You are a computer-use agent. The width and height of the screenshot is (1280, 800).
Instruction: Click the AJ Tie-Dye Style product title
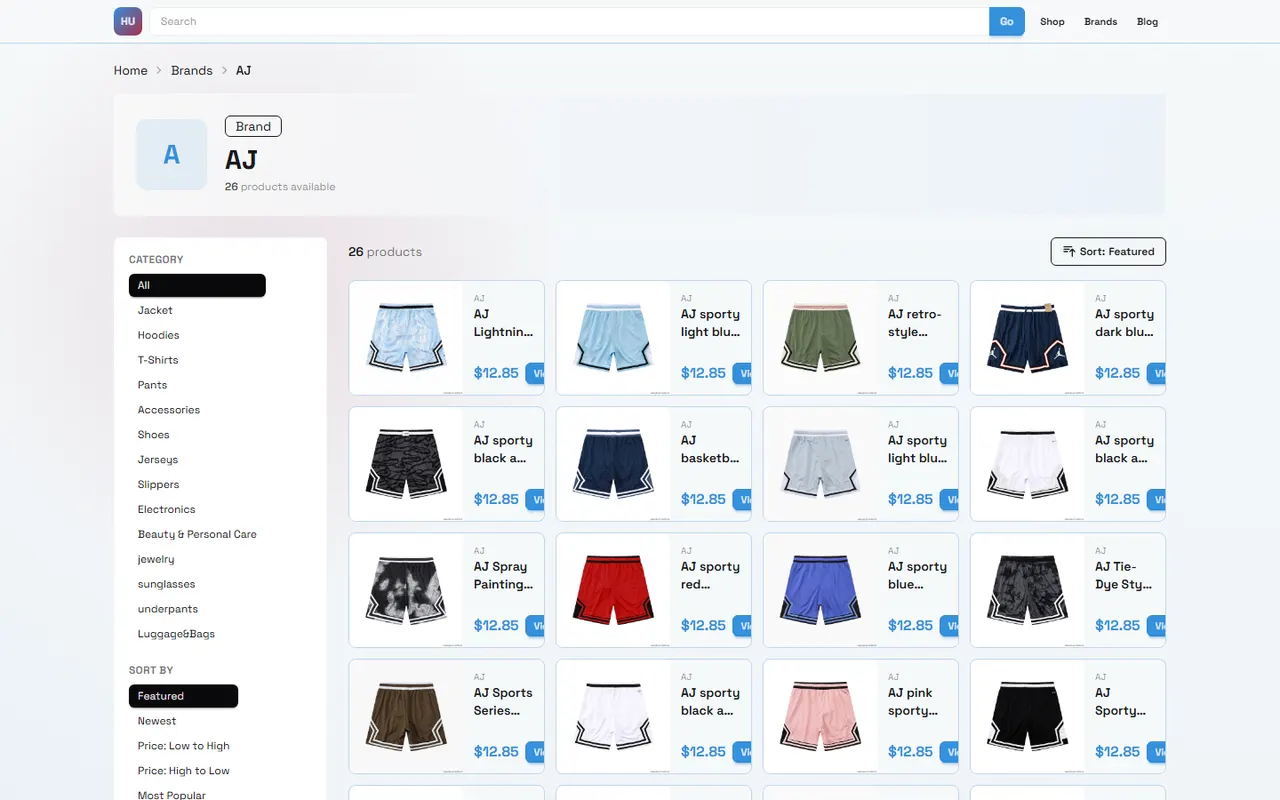[1124, 575]
